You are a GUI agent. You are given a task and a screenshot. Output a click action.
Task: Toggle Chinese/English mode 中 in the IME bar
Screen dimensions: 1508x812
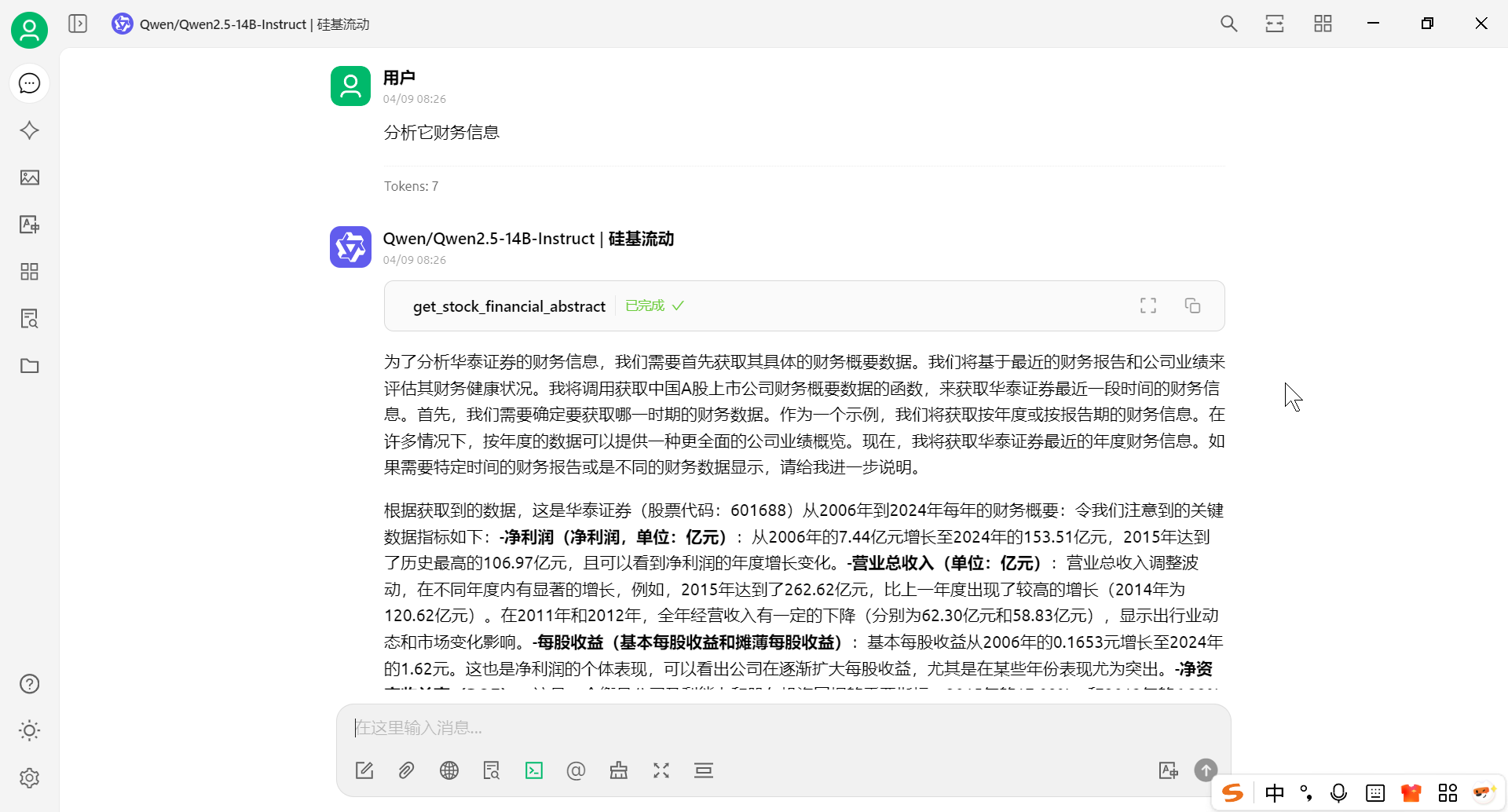tap(1275, 793)
